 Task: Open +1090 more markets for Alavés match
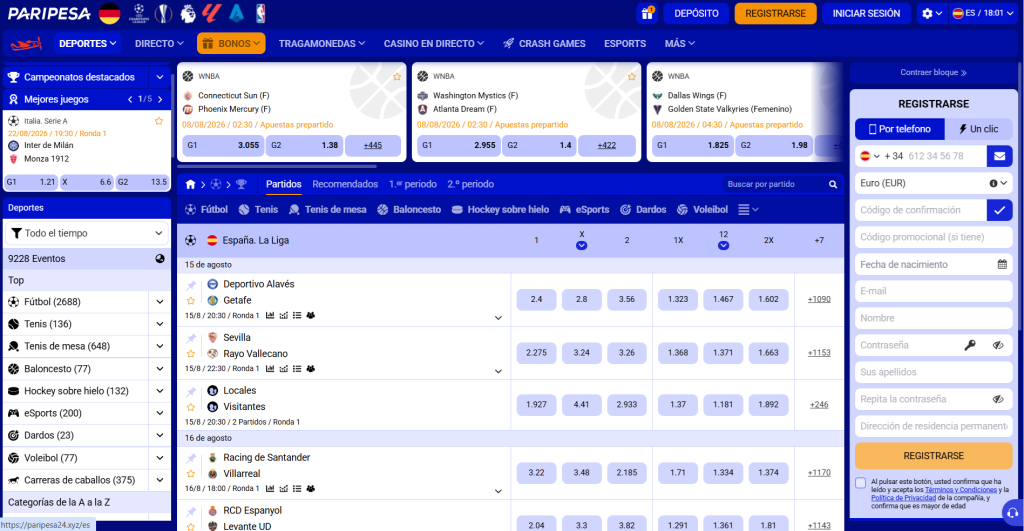coord(819,299)
